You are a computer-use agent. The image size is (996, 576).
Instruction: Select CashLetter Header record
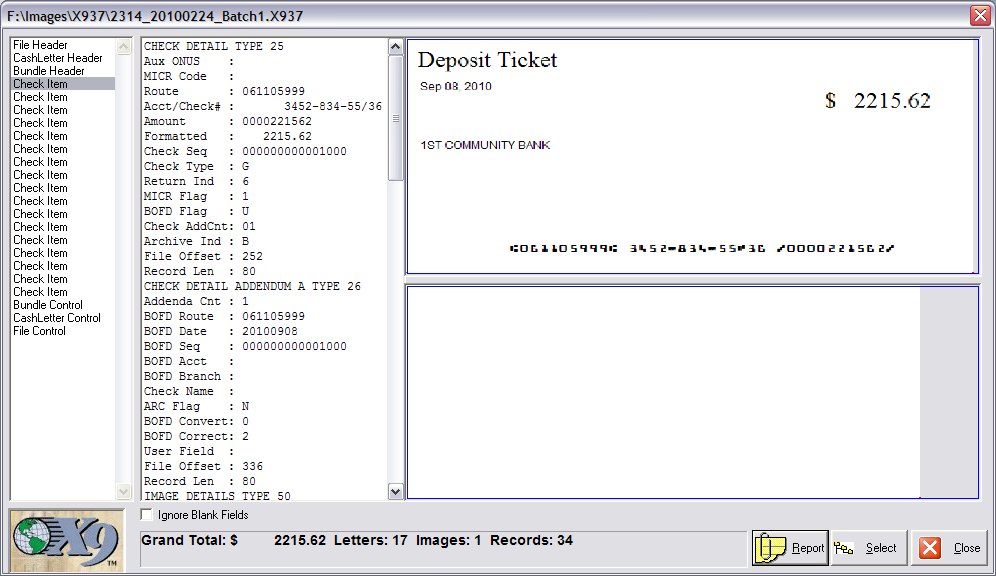pyautogui.click(x=57, y=58)
